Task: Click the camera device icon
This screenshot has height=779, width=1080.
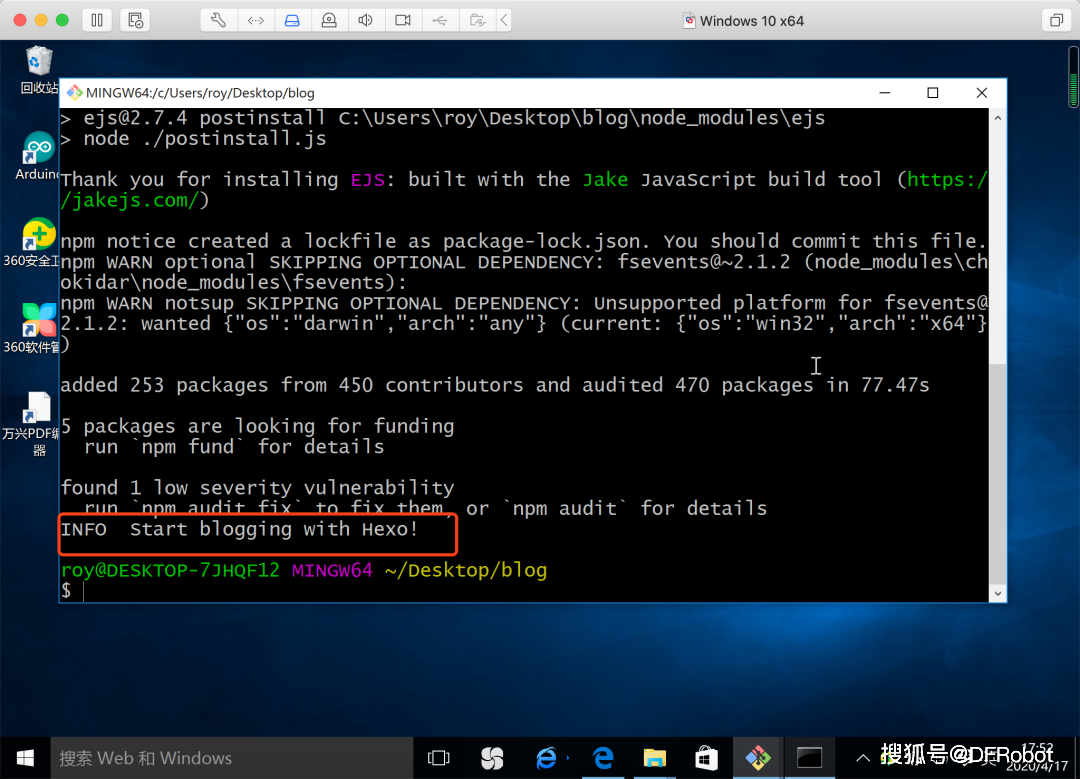Action: pyautogui.click(x=403, y=20)
